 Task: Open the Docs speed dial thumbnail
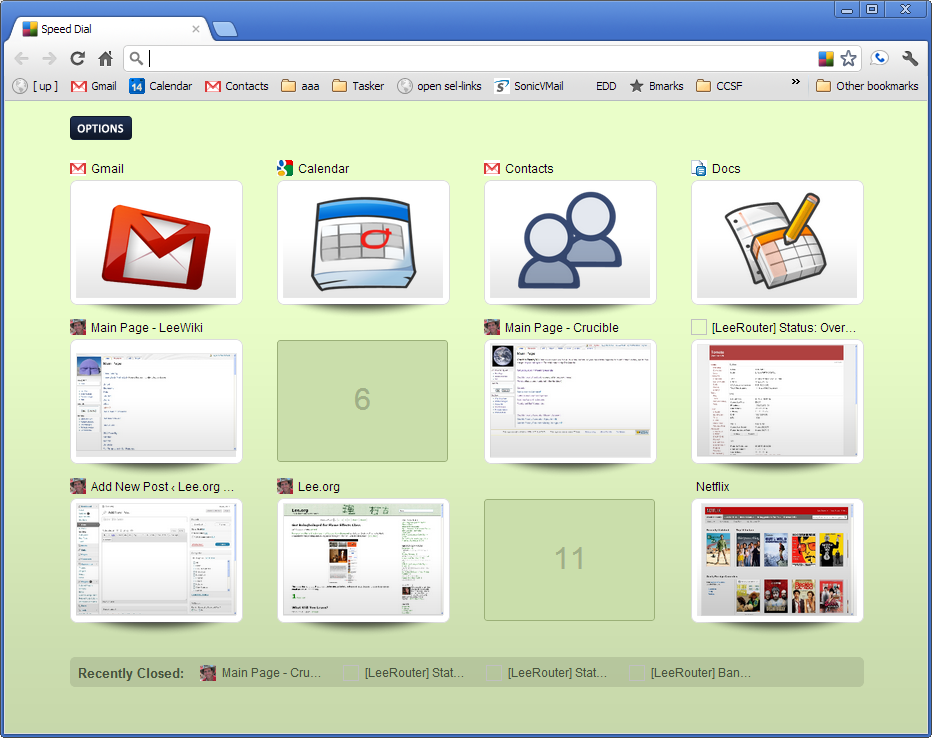(777, 242)
